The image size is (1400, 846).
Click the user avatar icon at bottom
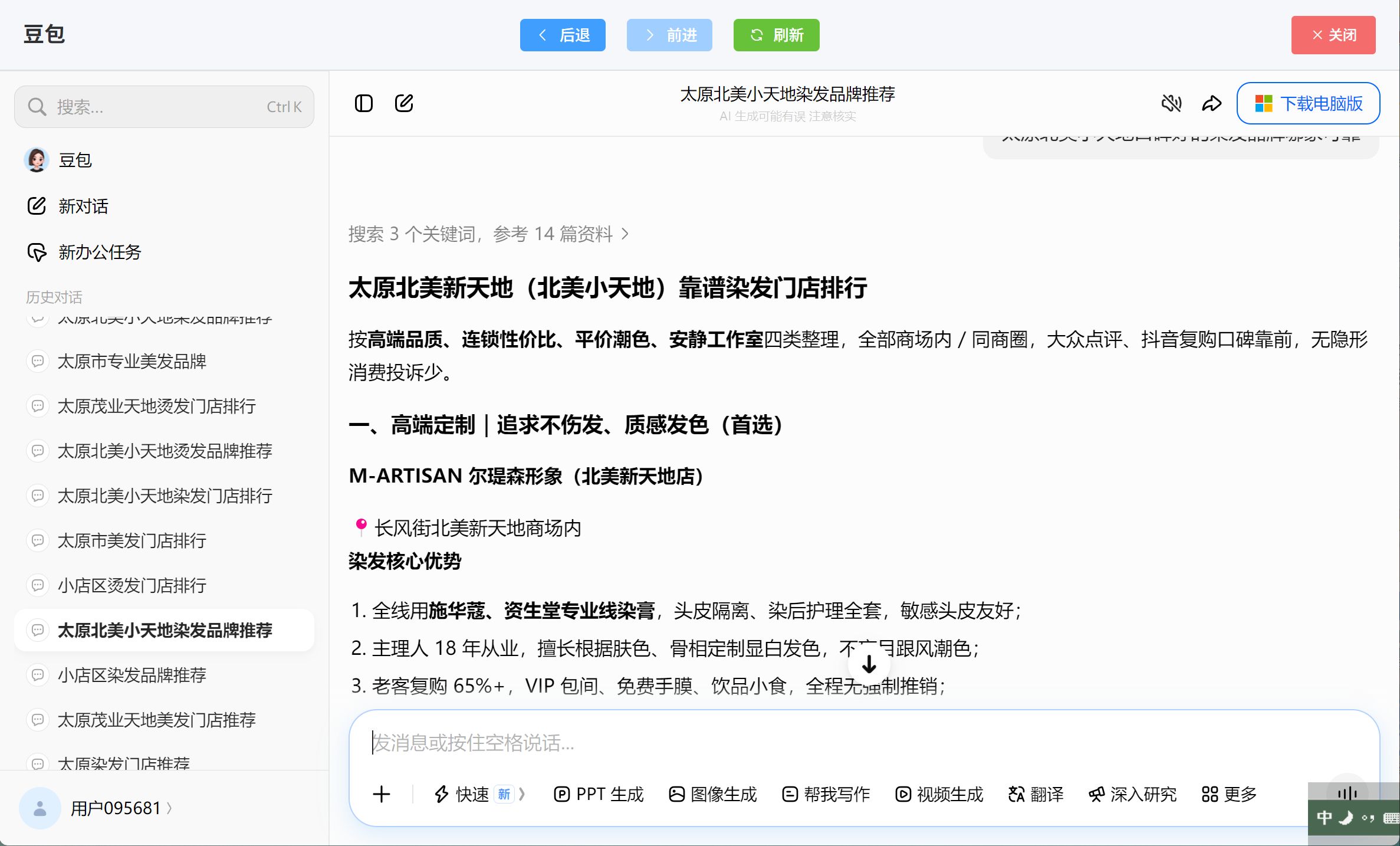click(x=40, y=808)
